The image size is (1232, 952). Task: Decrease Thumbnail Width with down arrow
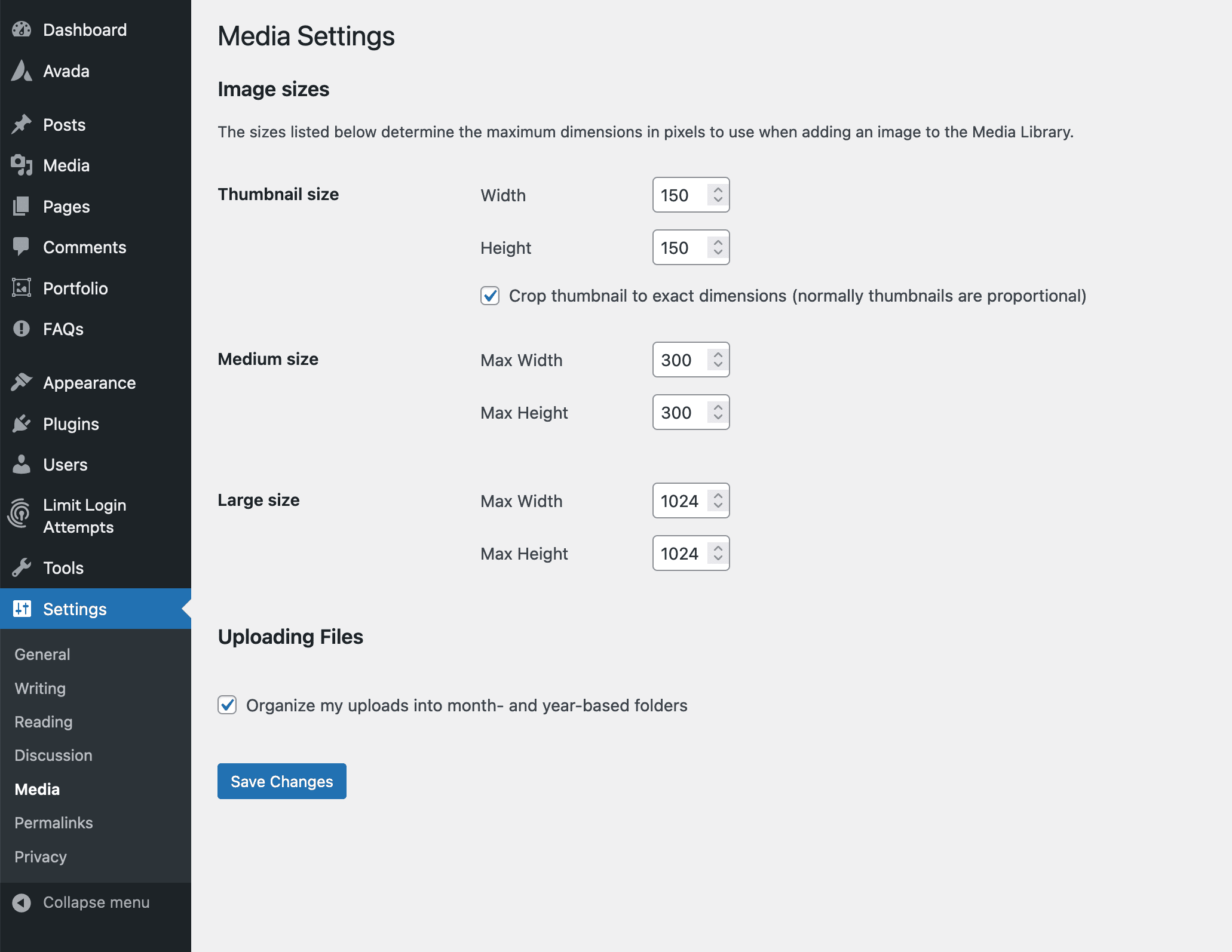click(x=718, y=200)
